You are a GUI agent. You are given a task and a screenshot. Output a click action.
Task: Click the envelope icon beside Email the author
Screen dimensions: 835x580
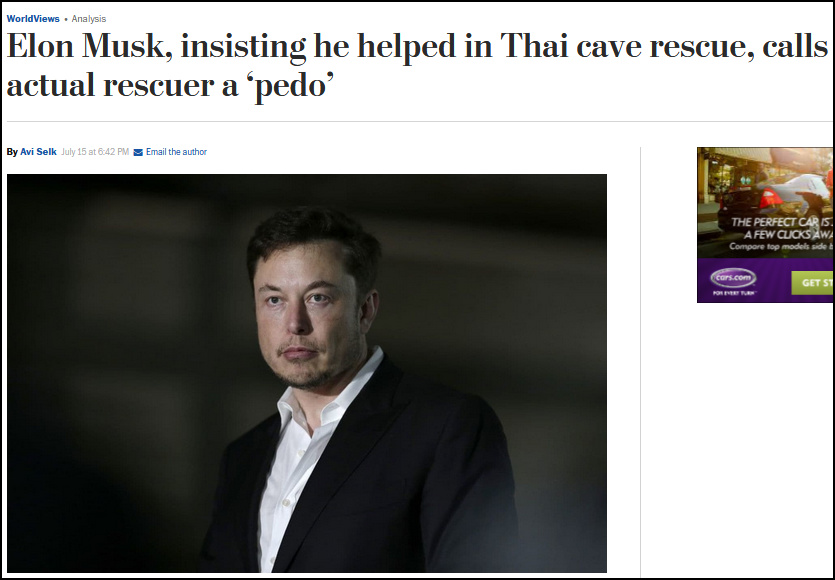(138, 152)
